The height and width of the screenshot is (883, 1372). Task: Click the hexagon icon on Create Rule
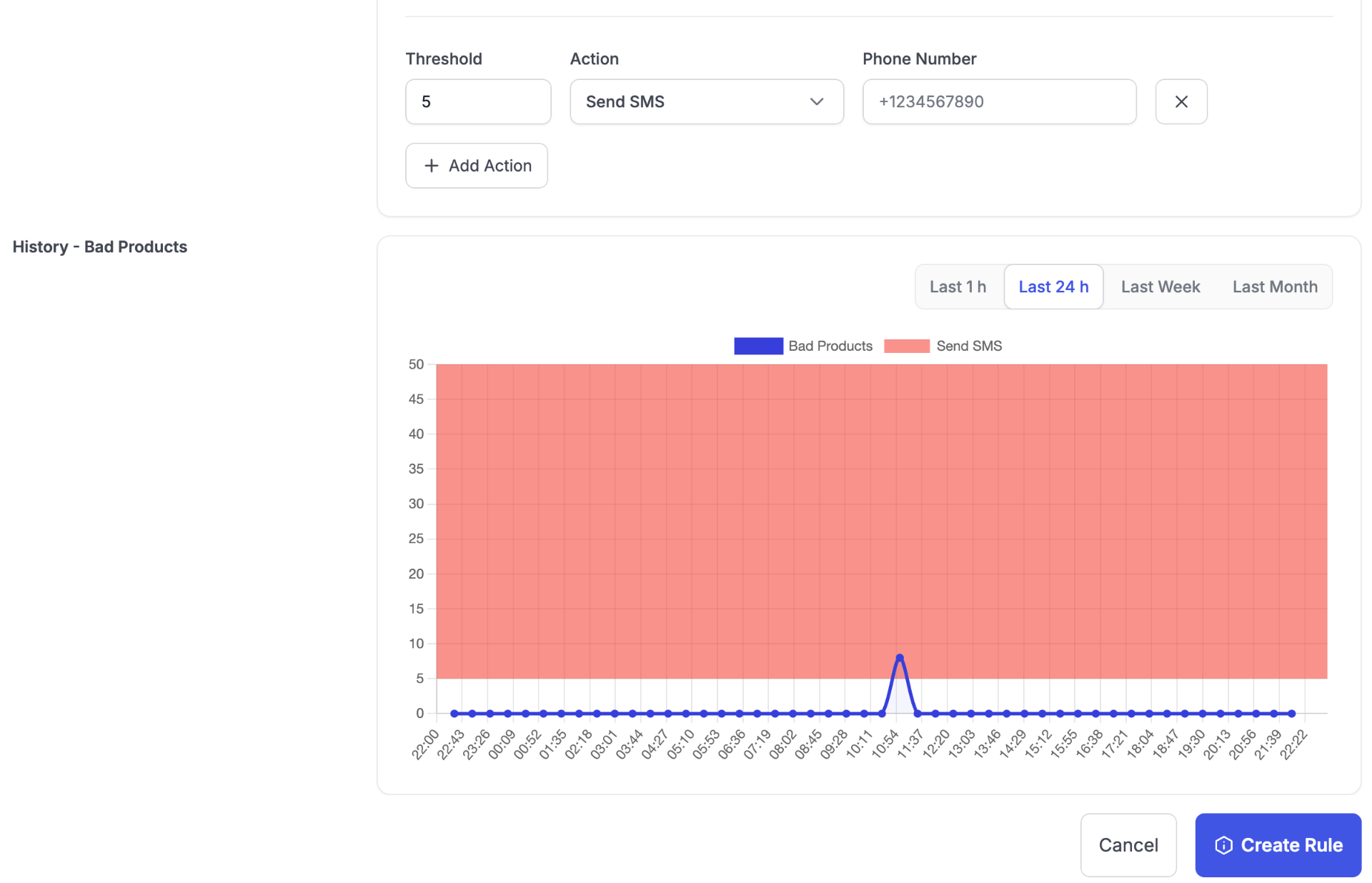[1223, 845]
